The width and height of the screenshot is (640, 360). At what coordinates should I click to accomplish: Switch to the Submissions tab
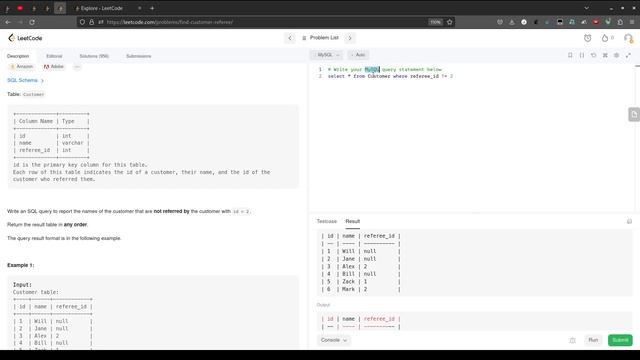point(138,56)
